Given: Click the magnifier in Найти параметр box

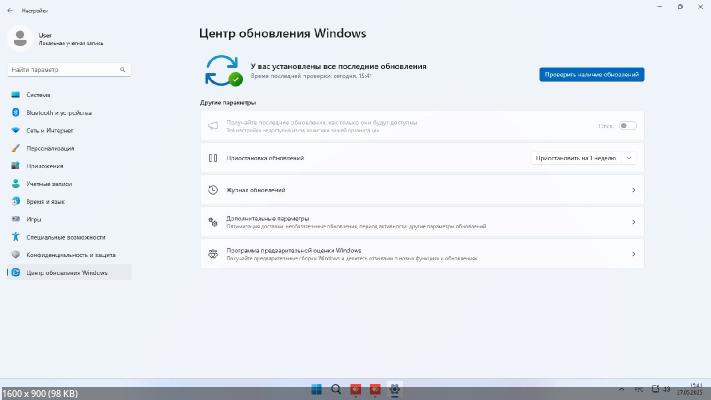Looking at the screenshot, I should (122, 69).
